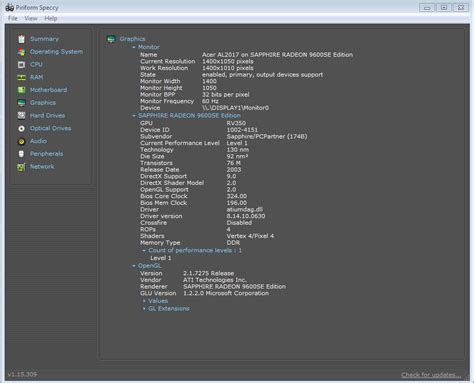The height and width of the screenshot is (383, 474).
Task: Open the Summary section icon
Action: pos(21,39)
